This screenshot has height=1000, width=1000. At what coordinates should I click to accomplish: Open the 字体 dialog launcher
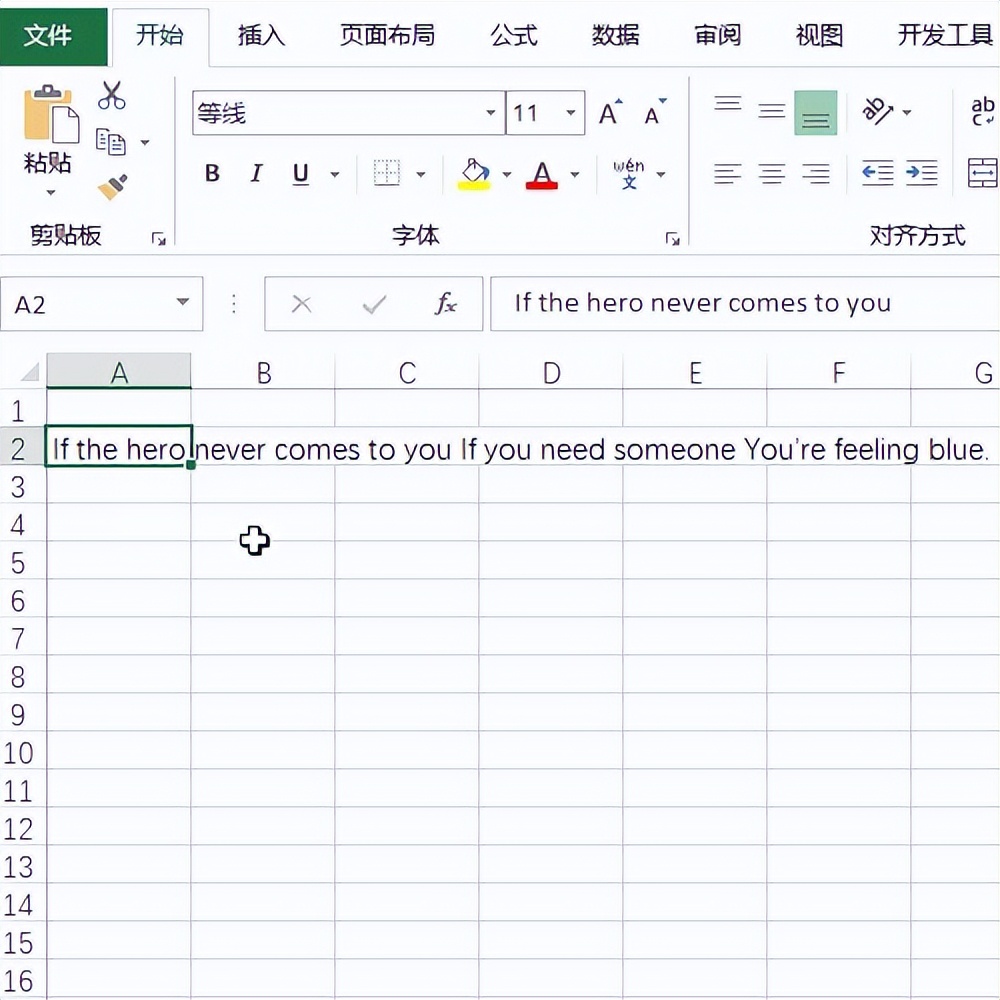click(672, 239)
